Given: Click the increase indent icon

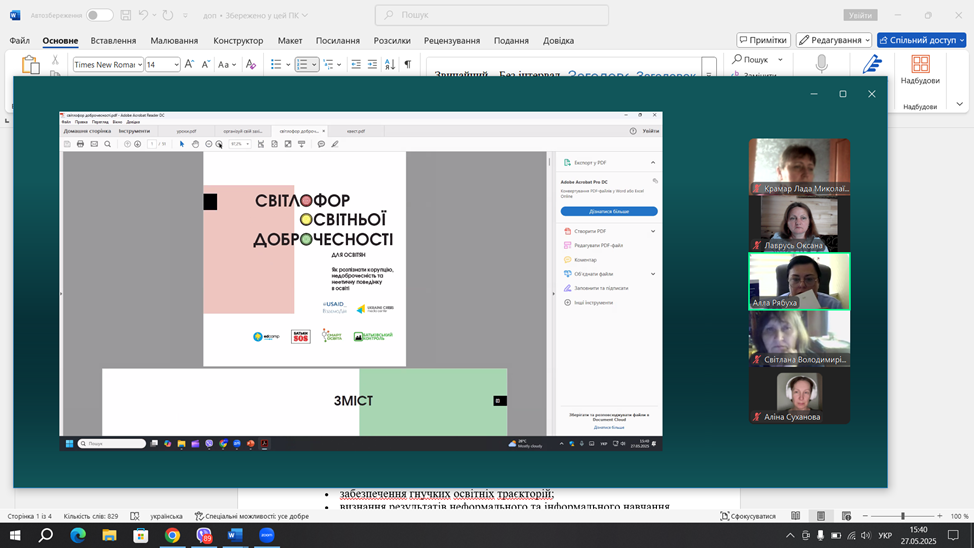Looking at the screenshot, I should (x=372, y=64).
